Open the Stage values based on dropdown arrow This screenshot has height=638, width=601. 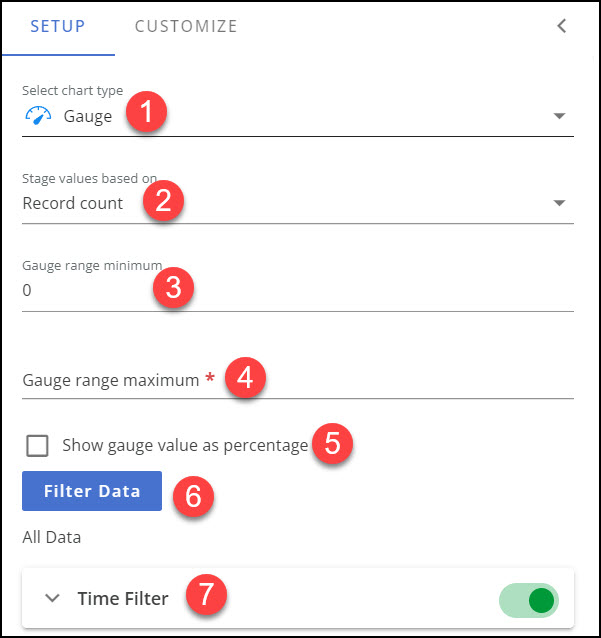(x=559, y=204)
